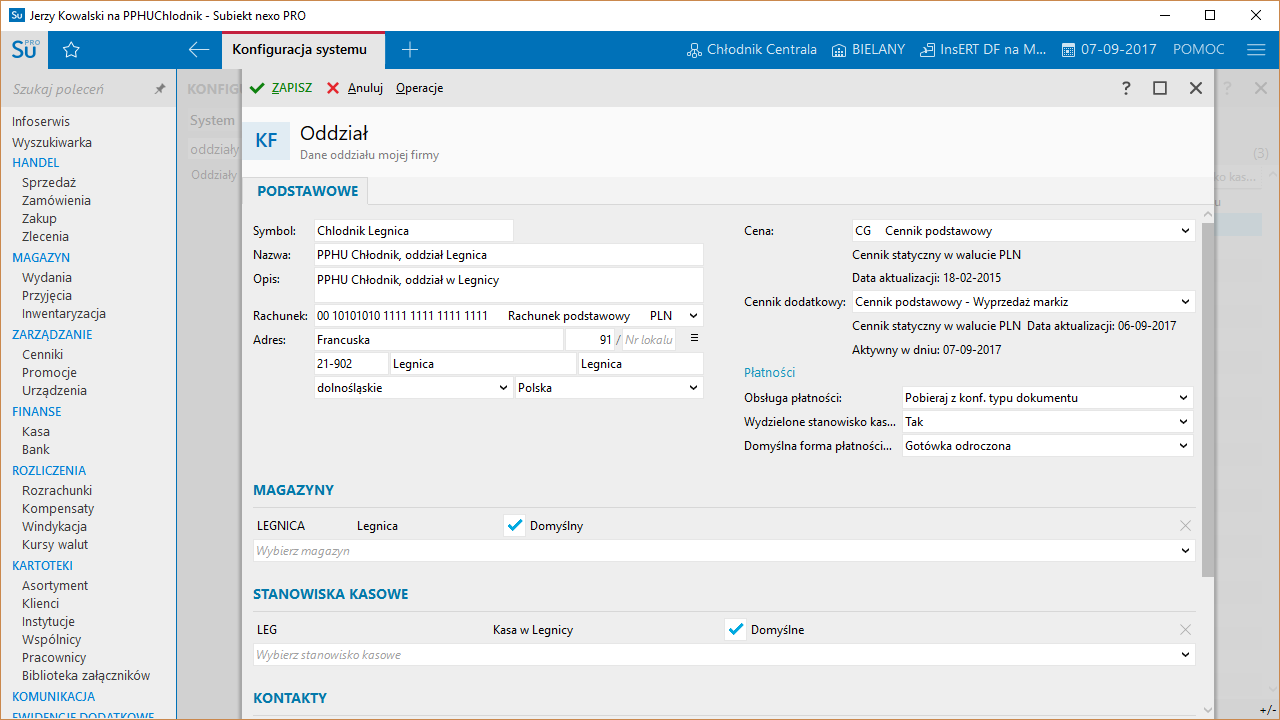Click ZAPISZ to save the branch
1280x720 pixels.
point(281,88)
